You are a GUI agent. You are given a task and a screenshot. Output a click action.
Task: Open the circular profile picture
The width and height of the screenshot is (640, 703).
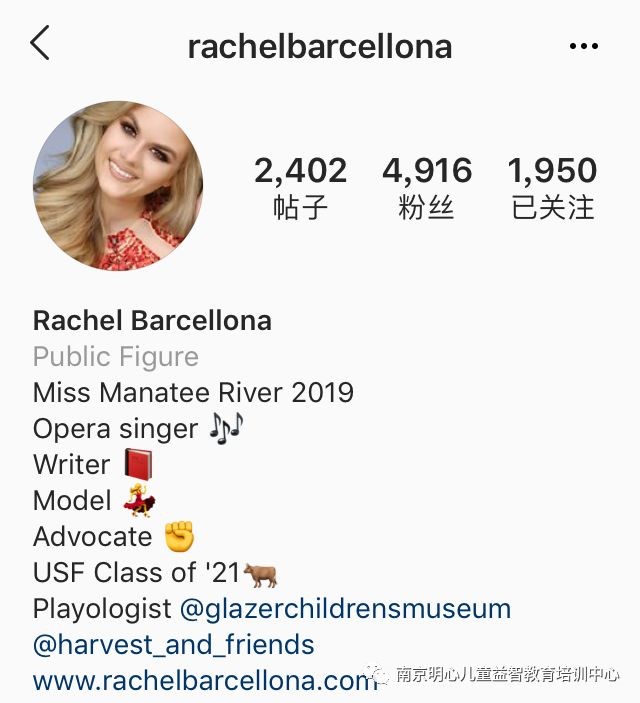click(118, 186)
